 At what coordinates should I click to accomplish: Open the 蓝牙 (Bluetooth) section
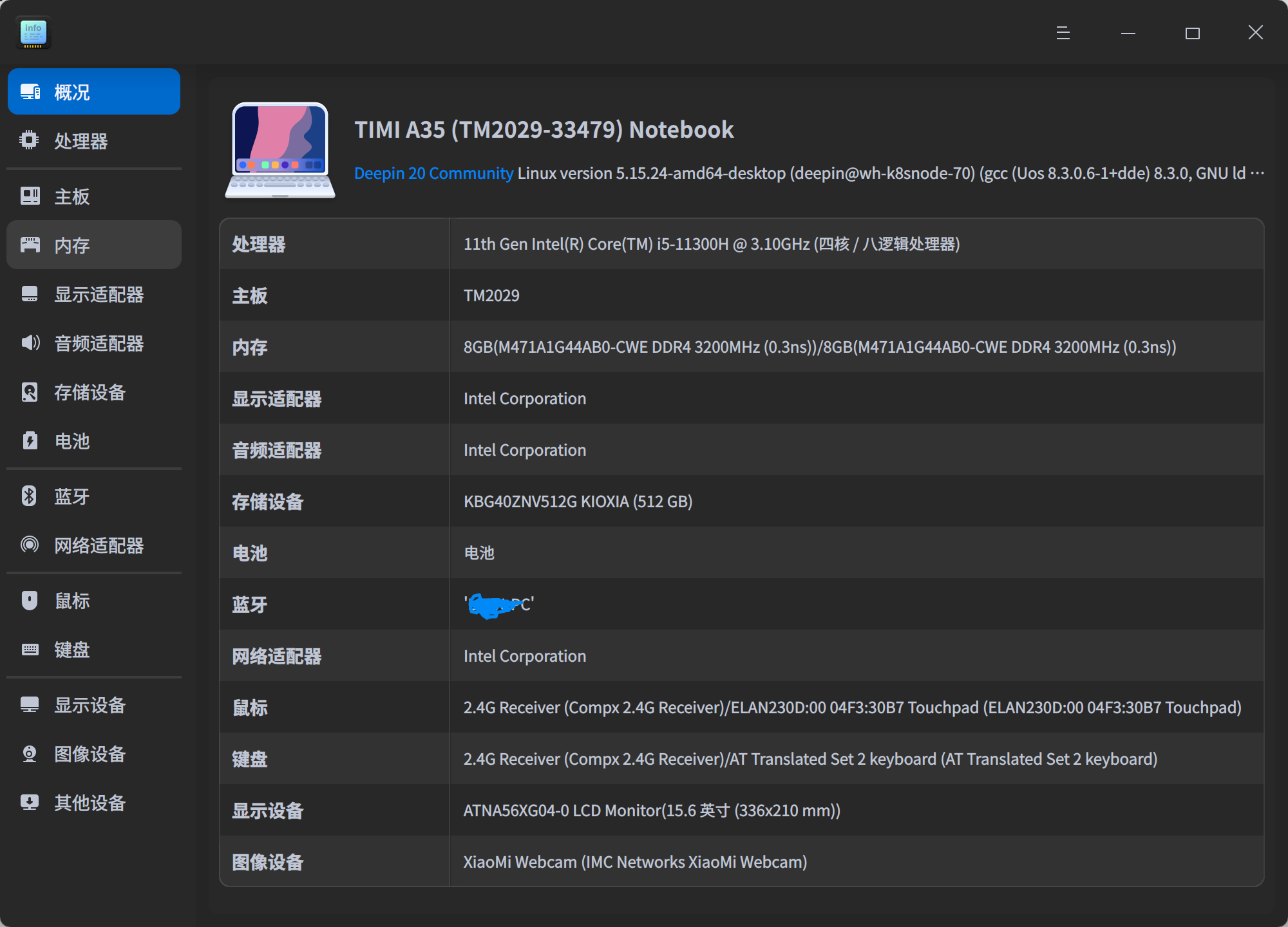[71, 496]
